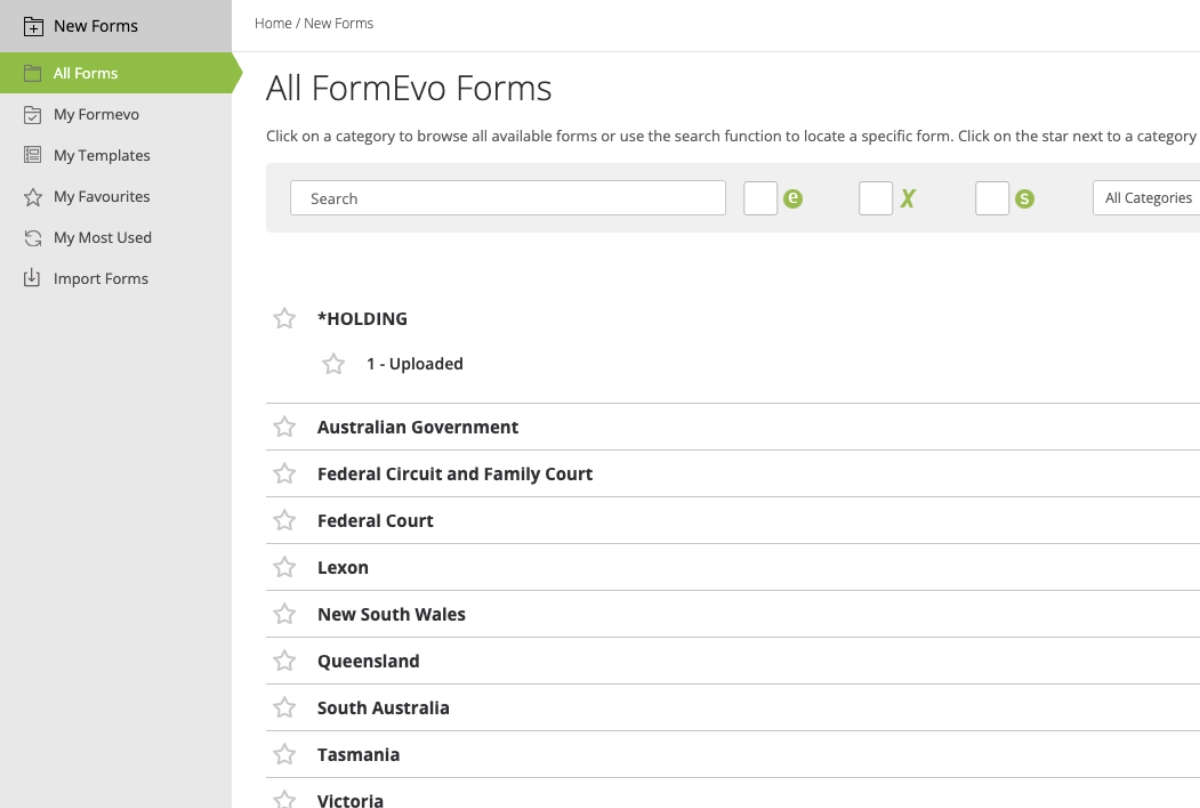The image size is (1200, 808).
Task: Click the My Formevo checklist icon
Action: coord(33,114)
